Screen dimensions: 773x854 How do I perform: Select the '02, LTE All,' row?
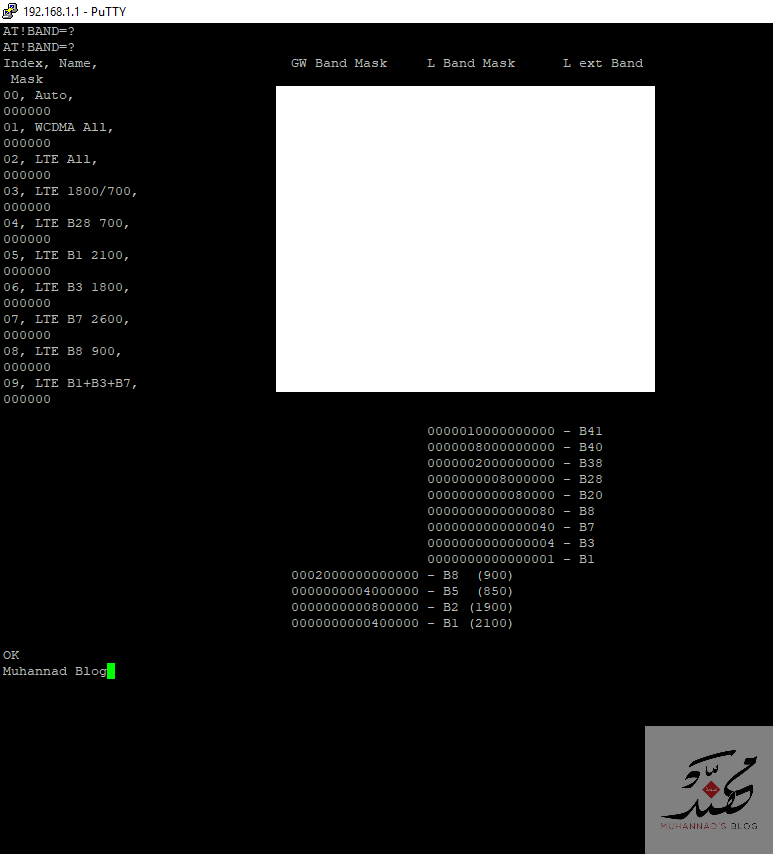tap(50, 160)
